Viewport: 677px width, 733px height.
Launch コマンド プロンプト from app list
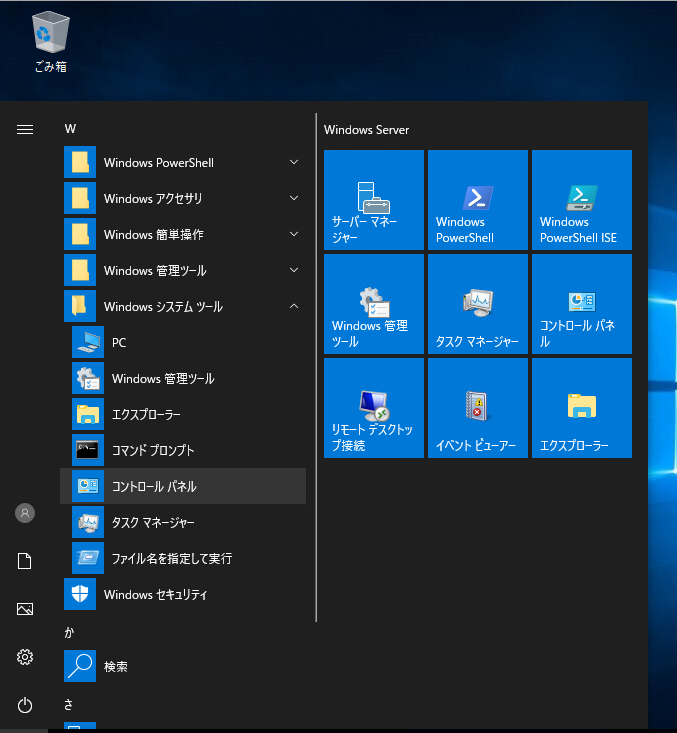coord(183,451)
